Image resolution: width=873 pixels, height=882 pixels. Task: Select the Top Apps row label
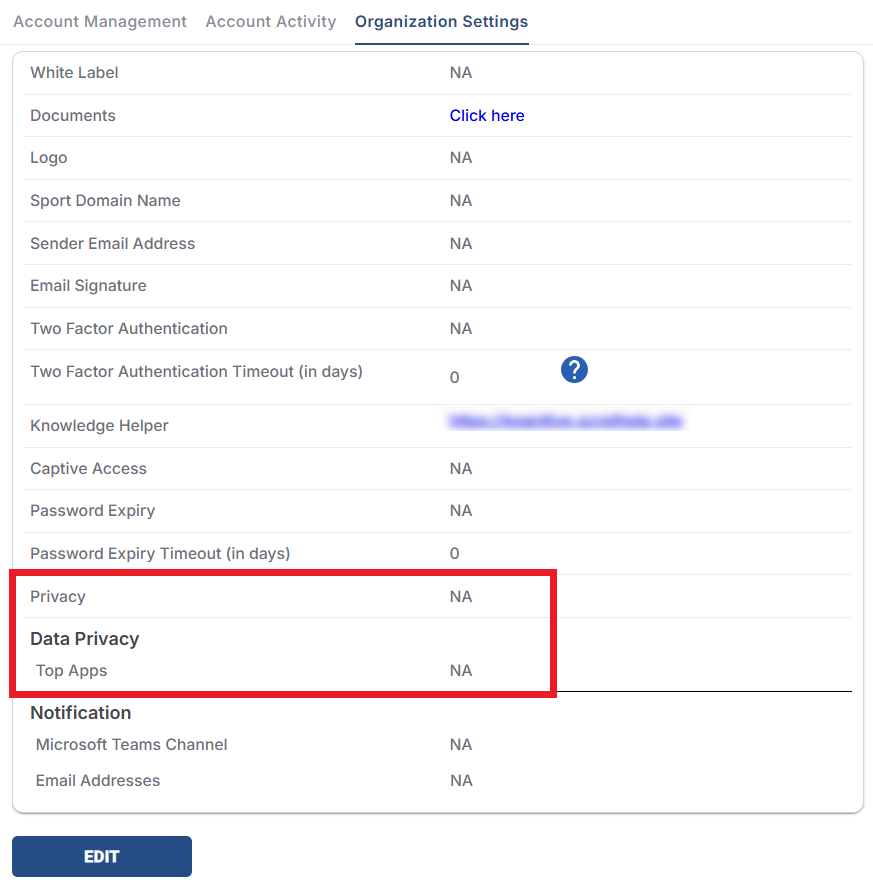coord(71,670)
